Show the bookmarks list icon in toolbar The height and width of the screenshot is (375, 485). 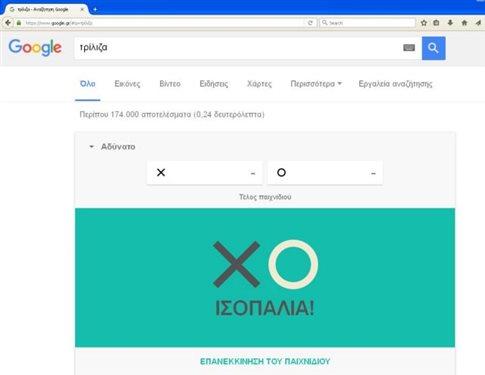[x=436, y=23]
